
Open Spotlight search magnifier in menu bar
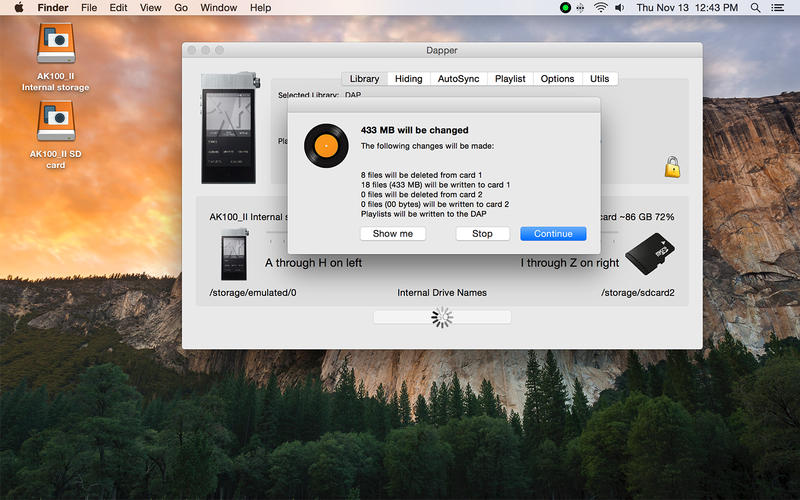tap(756, 8)
